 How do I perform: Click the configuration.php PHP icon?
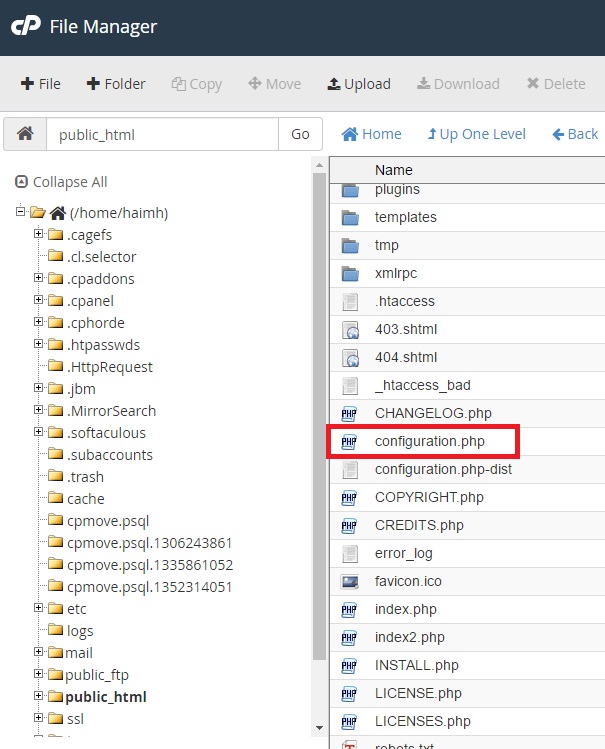point(349,442)
